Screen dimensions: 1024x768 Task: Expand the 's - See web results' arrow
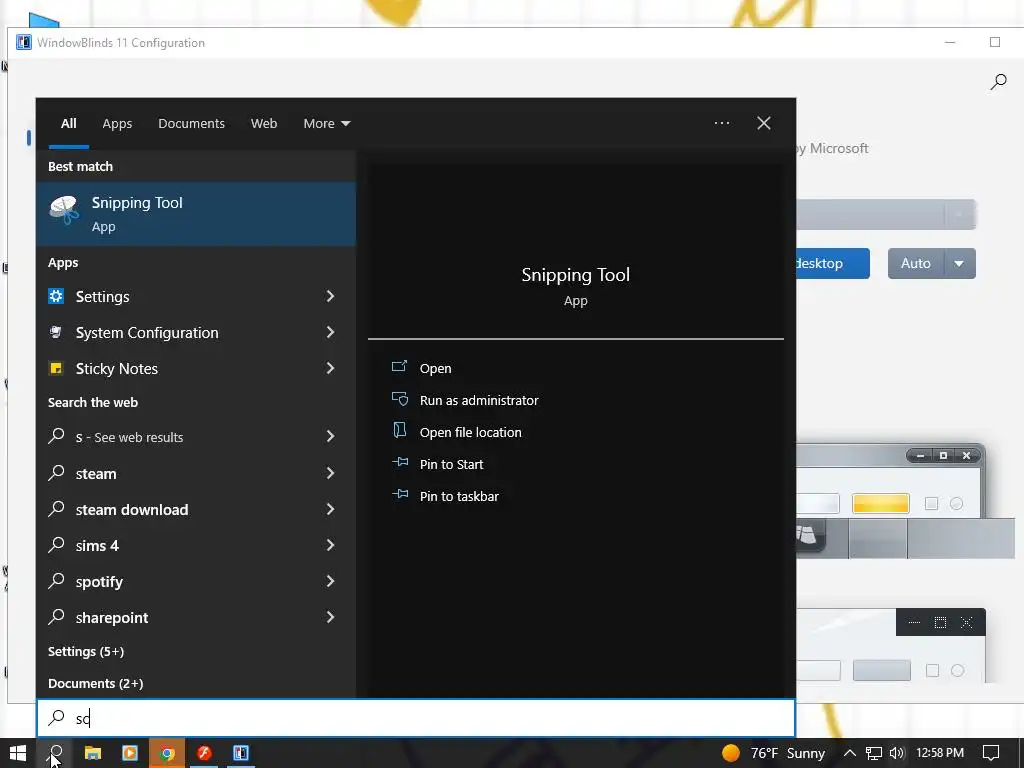(x=330, y=436)
